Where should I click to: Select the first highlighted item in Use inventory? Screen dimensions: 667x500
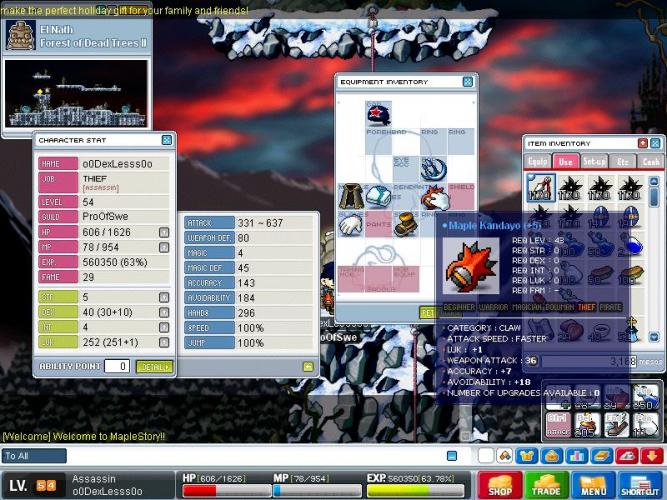[x=540, y=187]
